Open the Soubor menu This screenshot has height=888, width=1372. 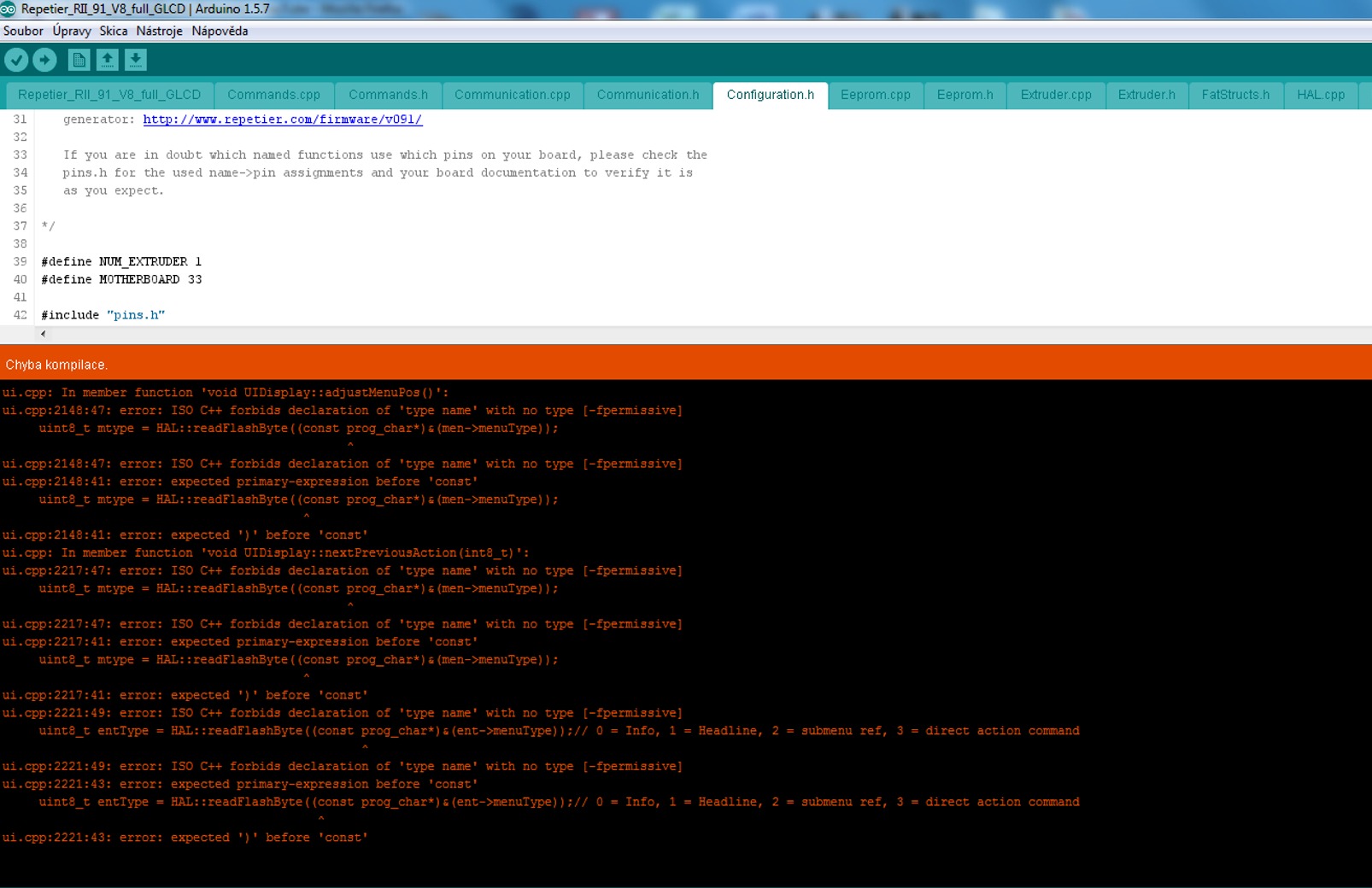pos(23,31)
